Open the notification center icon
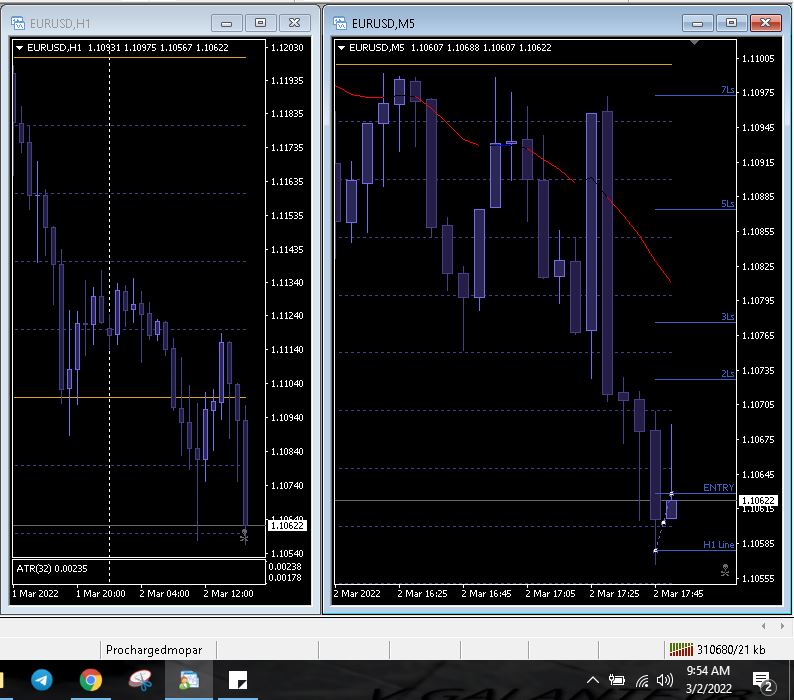 [x=762, y=681]
